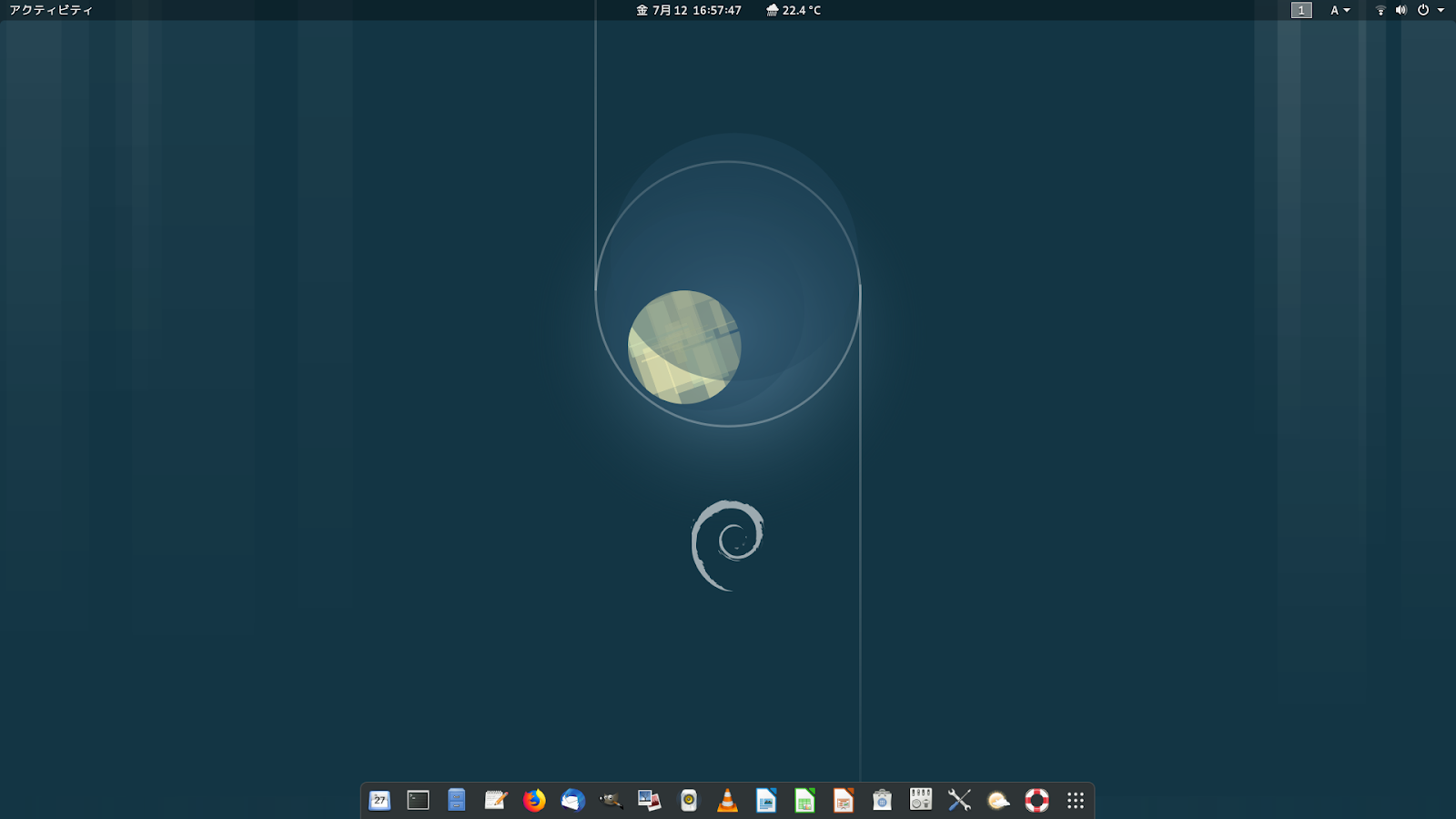This screenshot has height=819, width=1456.
Task: Open the input source "A" dropdown
Action: (x=1340, y=10)
